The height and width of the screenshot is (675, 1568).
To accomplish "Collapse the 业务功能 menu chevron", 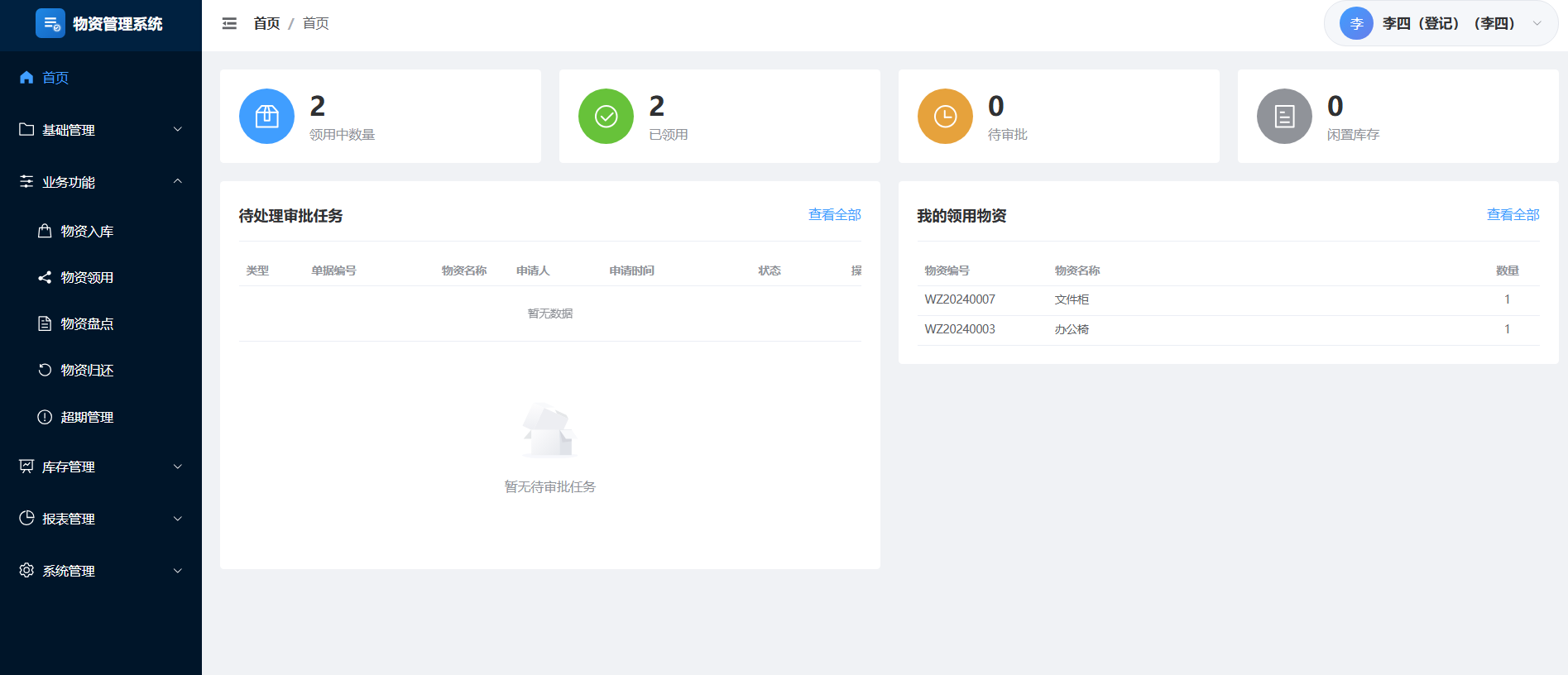I will point(177,181).
